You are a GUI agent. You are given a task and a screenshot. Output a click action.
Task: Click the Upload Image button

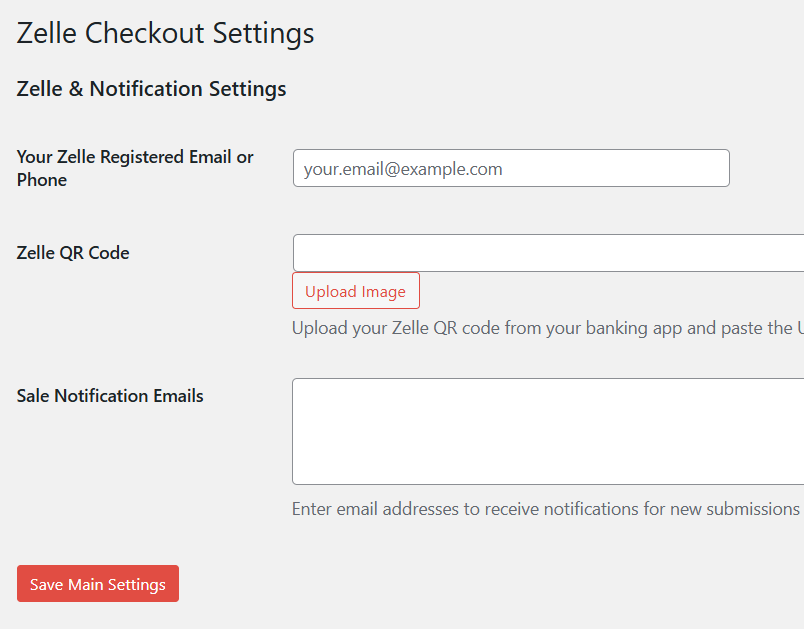coord(356,291)
